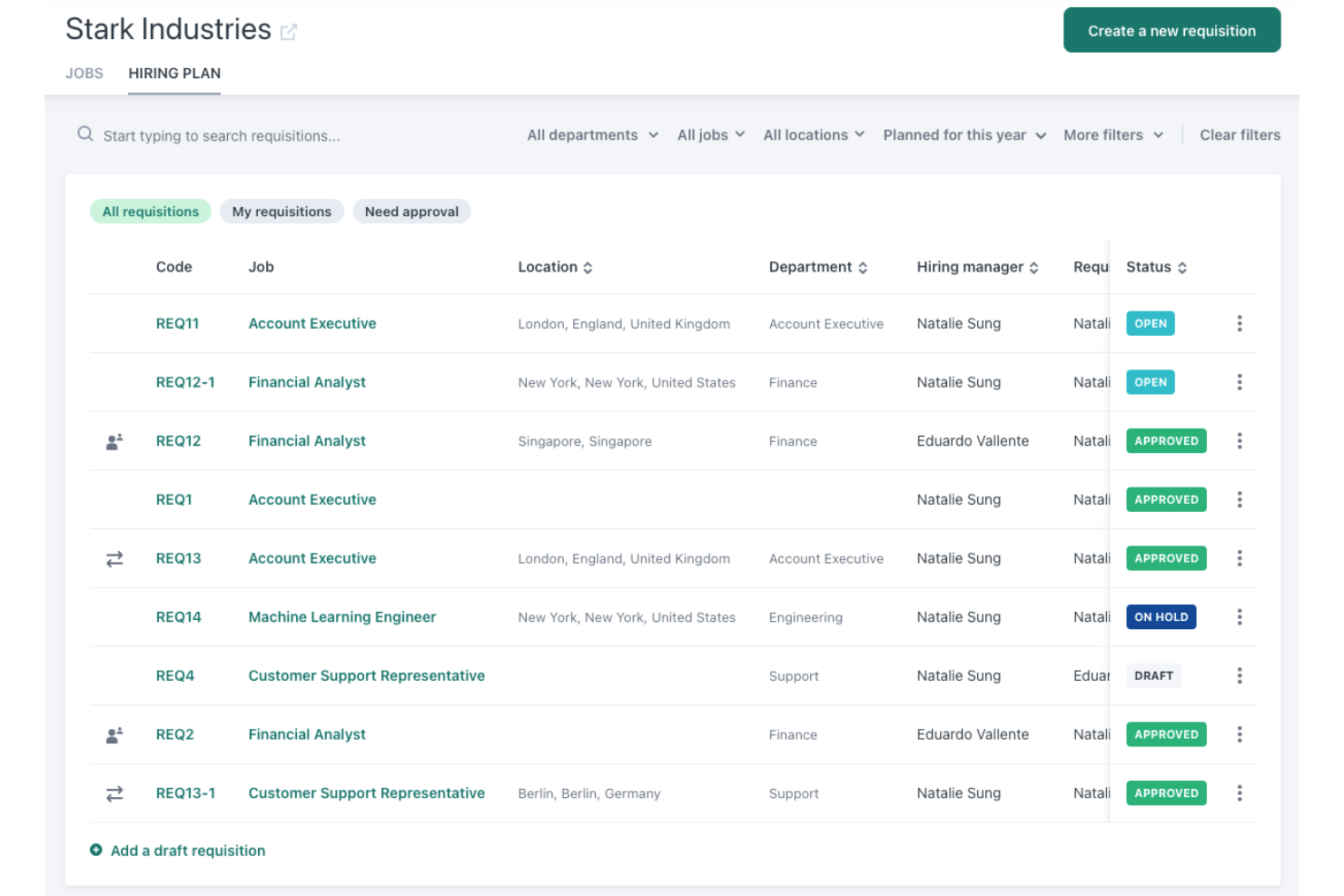Open the three-dot menu for REQ12-1

(1240, 382)
